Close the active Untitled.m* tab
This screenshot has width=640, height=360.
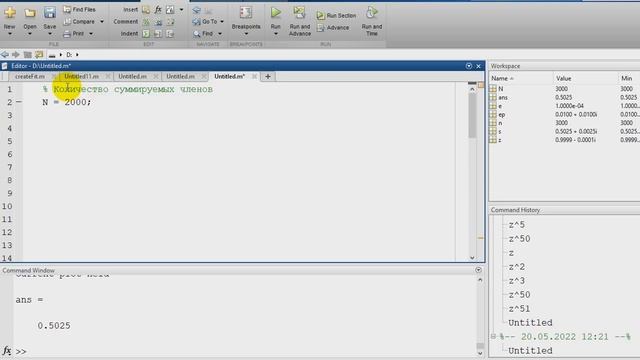coord(254,77)
